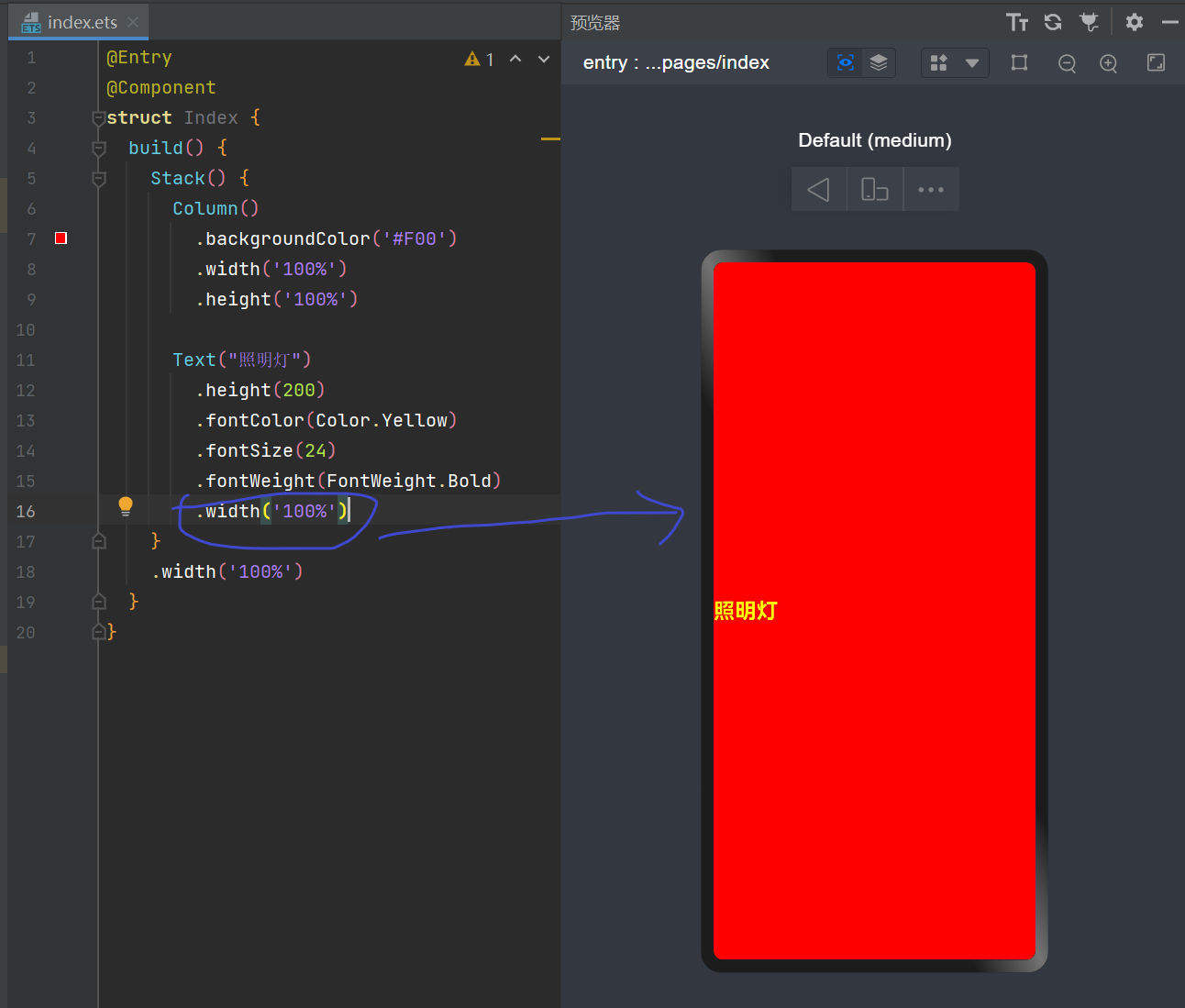
Task: Fold code at the Stack closing brace on line 17
Action: [99, 542]
